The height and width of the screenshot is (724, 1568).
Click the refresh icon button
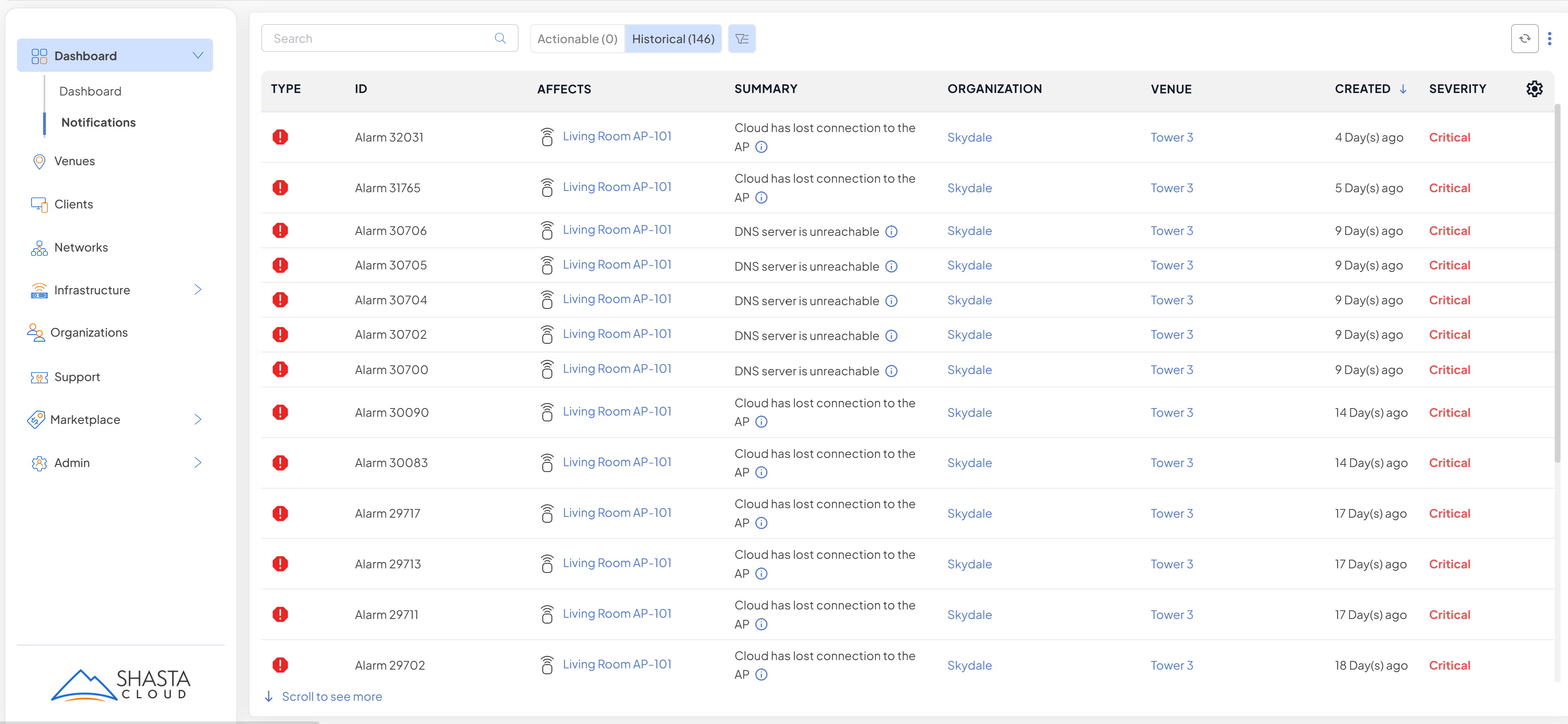(1524, 39)
